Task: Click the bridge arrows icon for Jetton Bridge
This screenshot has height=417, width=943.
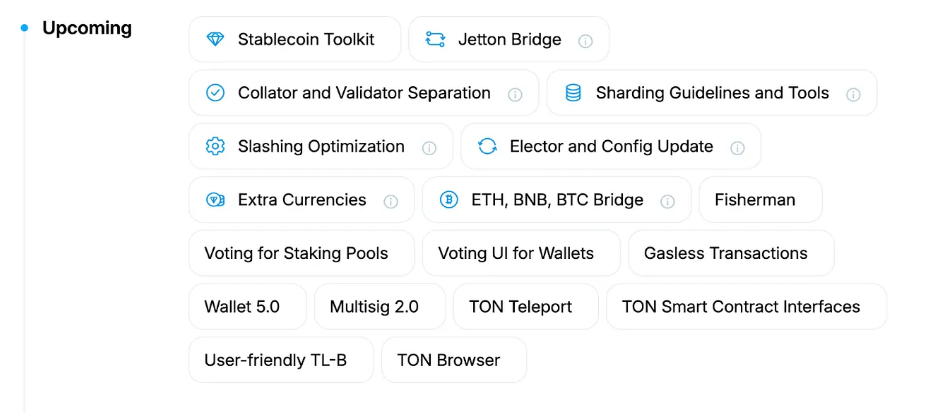Action: click(435, 40)
